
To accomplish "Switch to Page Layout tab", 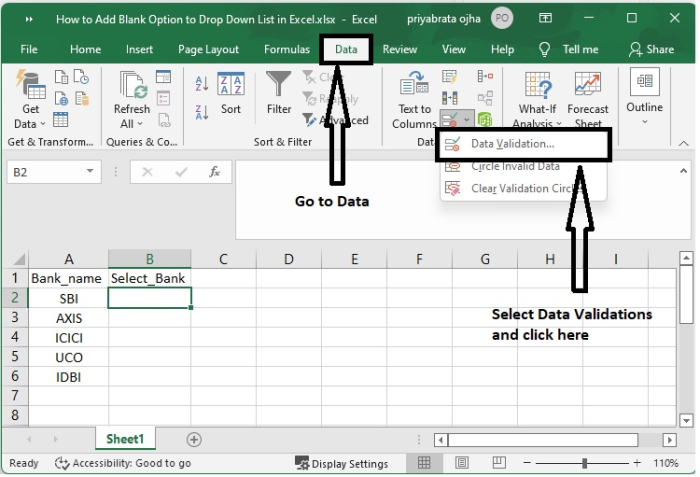I will [208, 49].
